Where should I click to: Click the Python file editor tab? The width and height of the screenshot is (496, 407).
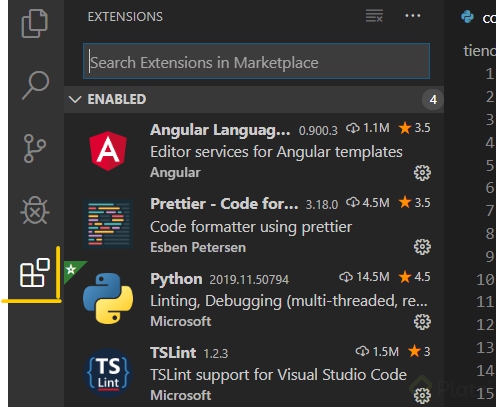pos(479,17)
